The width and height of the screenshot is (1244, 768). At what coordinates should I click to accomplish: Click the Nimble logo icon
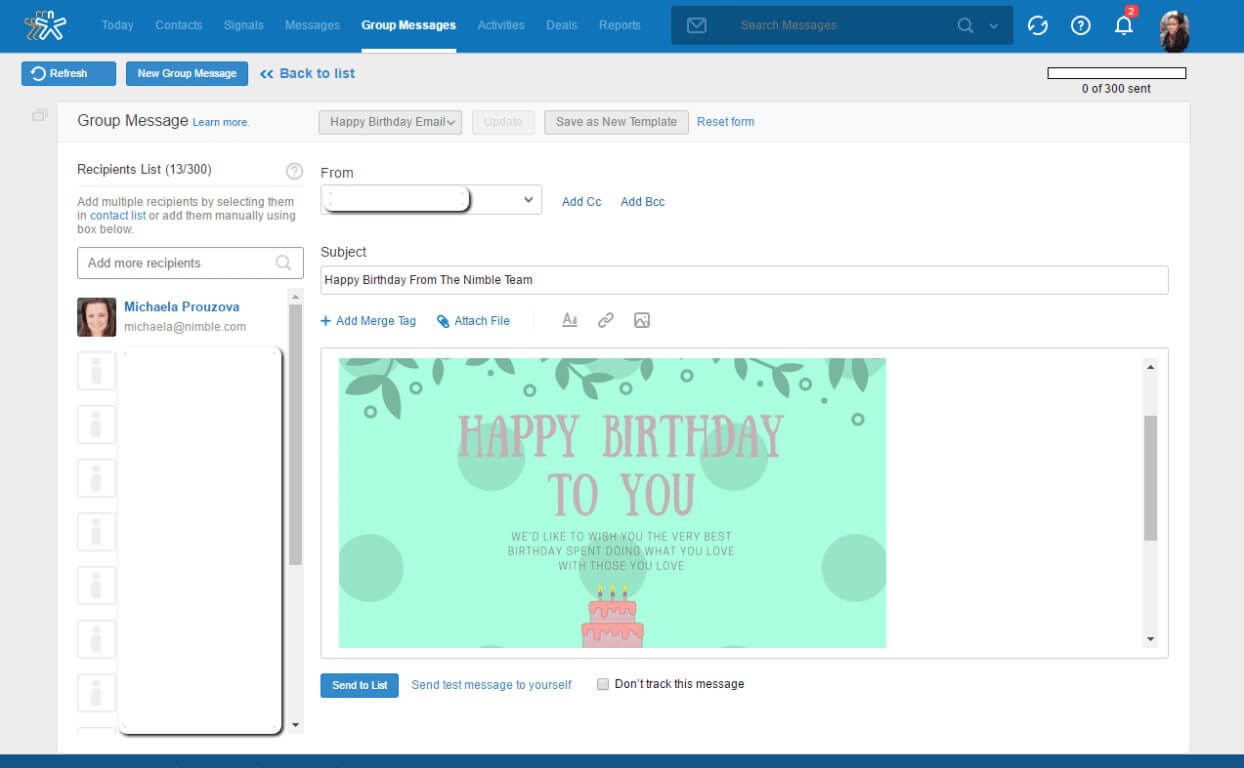click(44, 26)
